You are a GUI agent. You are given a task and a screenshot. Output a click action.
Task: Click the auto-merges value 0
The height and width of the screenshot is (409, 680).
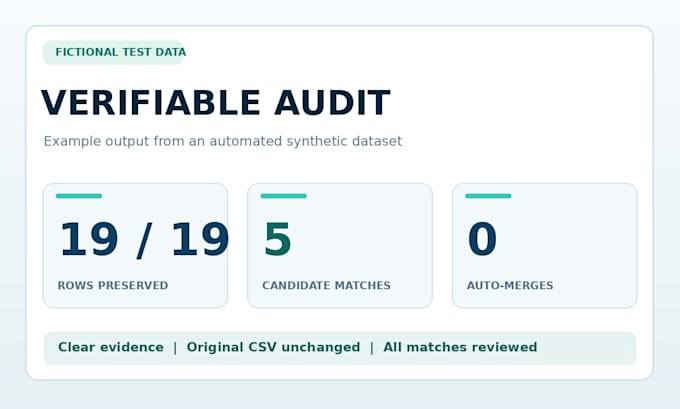pos(482,239)
